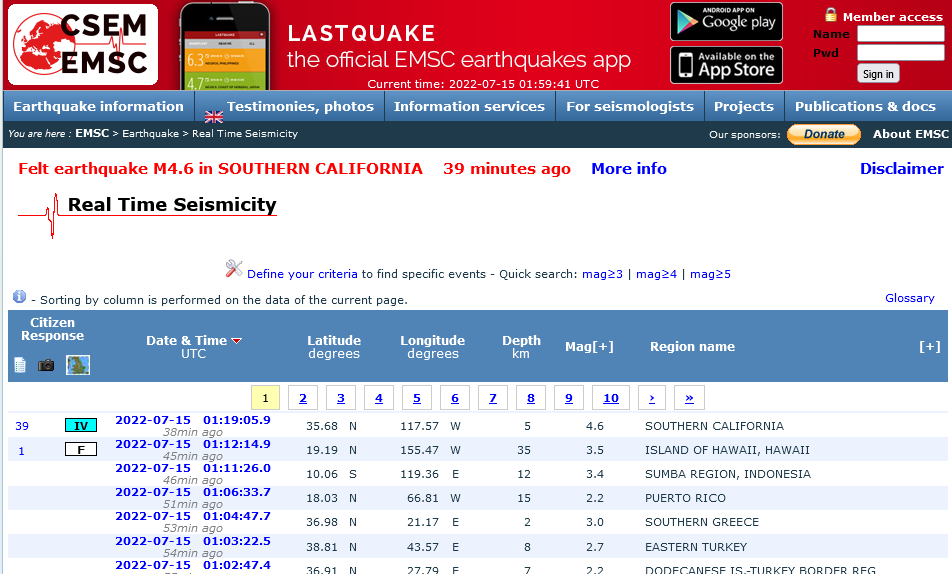Screen dimensions: 952x574
Task: Go to next page with › button
Action: (652, 398)
